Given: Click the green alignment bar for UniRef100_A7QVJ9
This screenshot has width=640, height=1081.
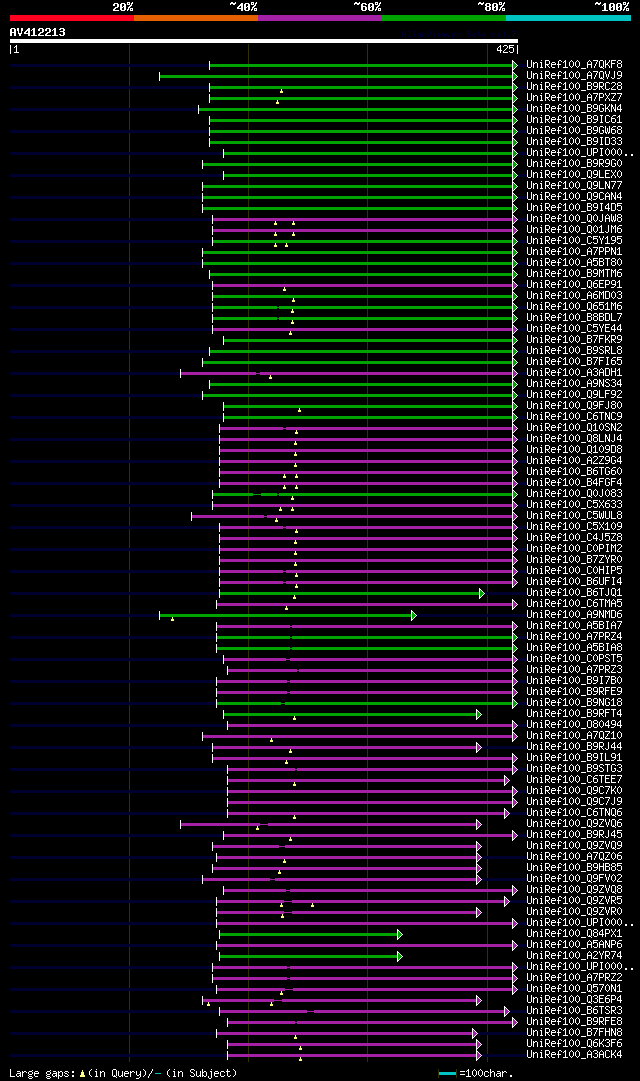Looking at the screenshot, I should [x=338, y=76].
